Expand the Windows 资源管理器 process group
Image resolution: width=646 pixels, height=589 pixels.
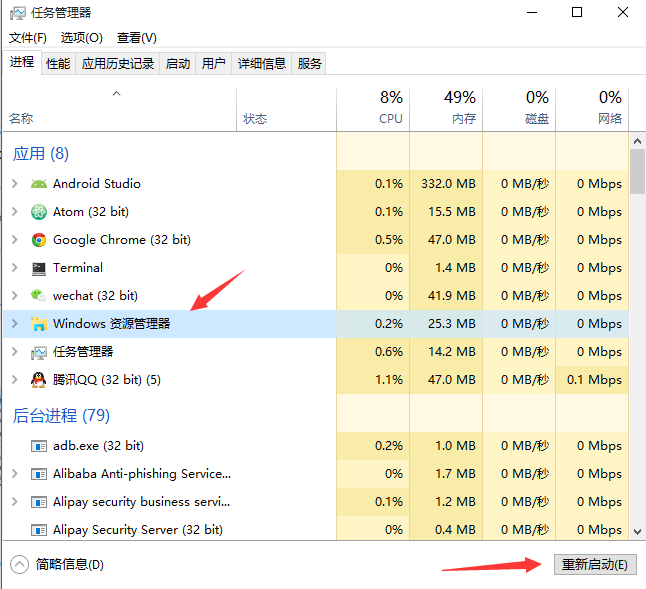tap(15, 324)
